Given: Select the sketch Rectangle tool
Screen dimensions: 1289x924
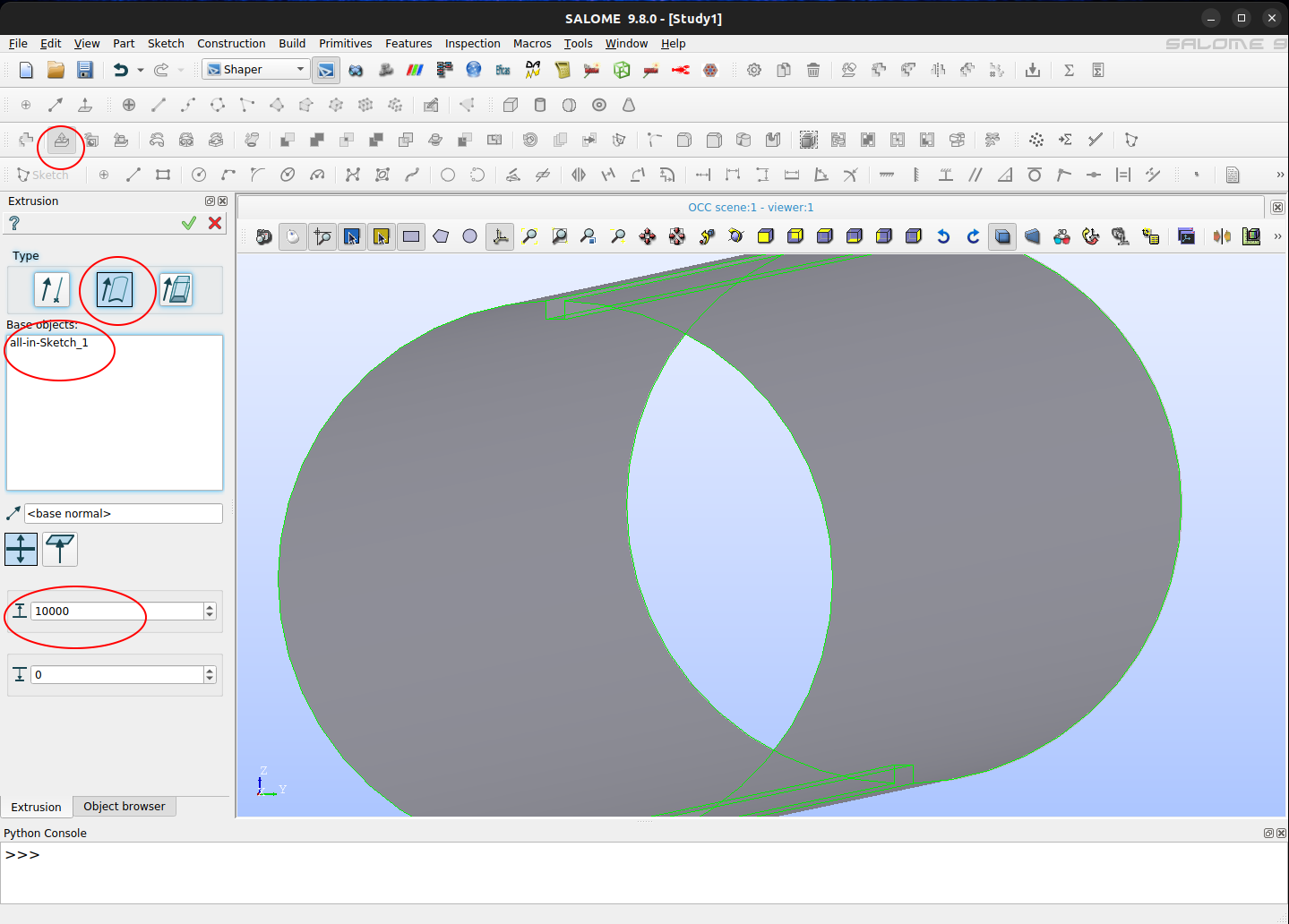Looking at the screenshot, I should [163, 175].
